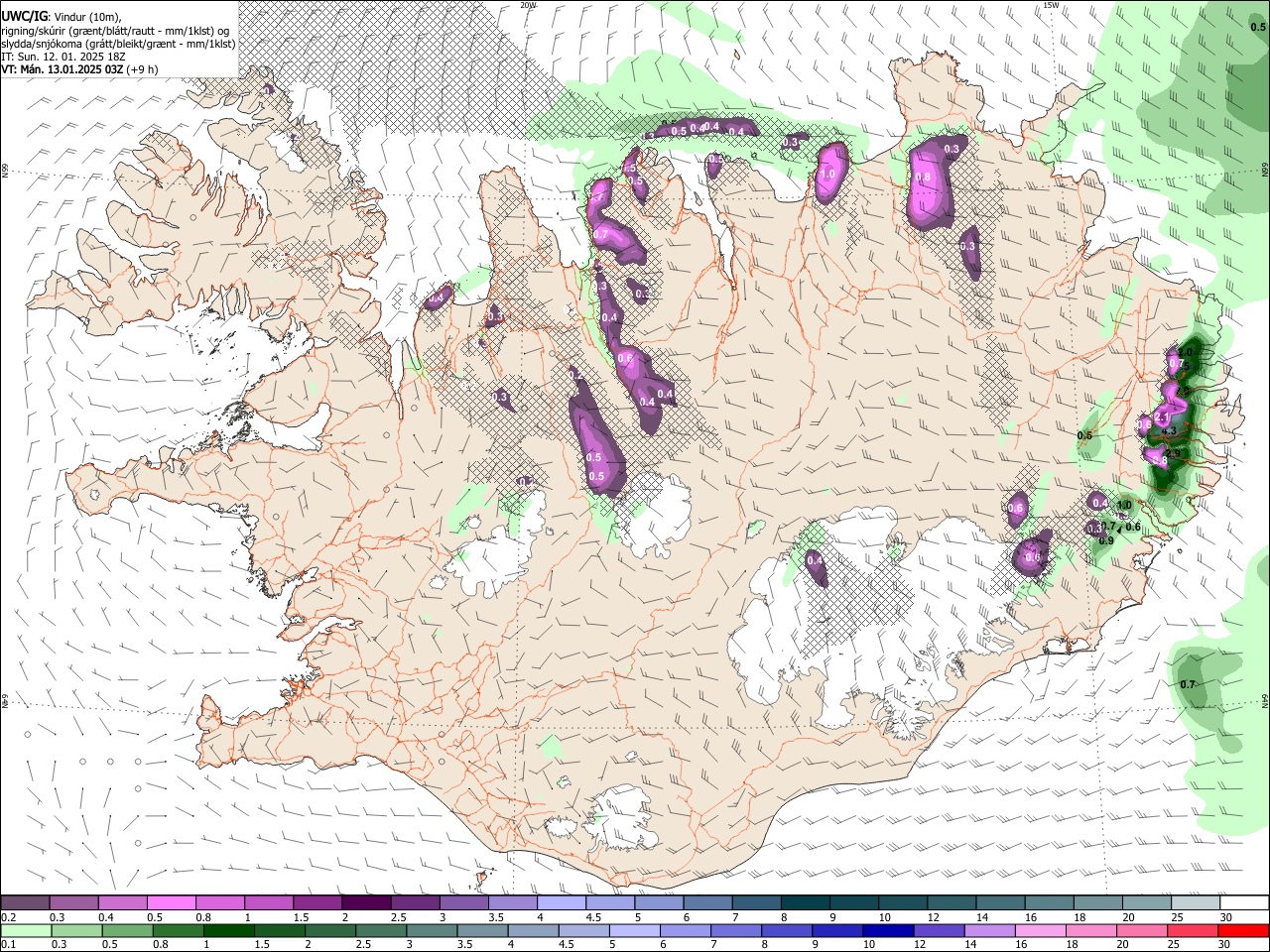The height and width of the screenshot is (952, 1270).
Task: Click the '0.5' value in the top-right corner green area
Action: (x=1257, y=27)
